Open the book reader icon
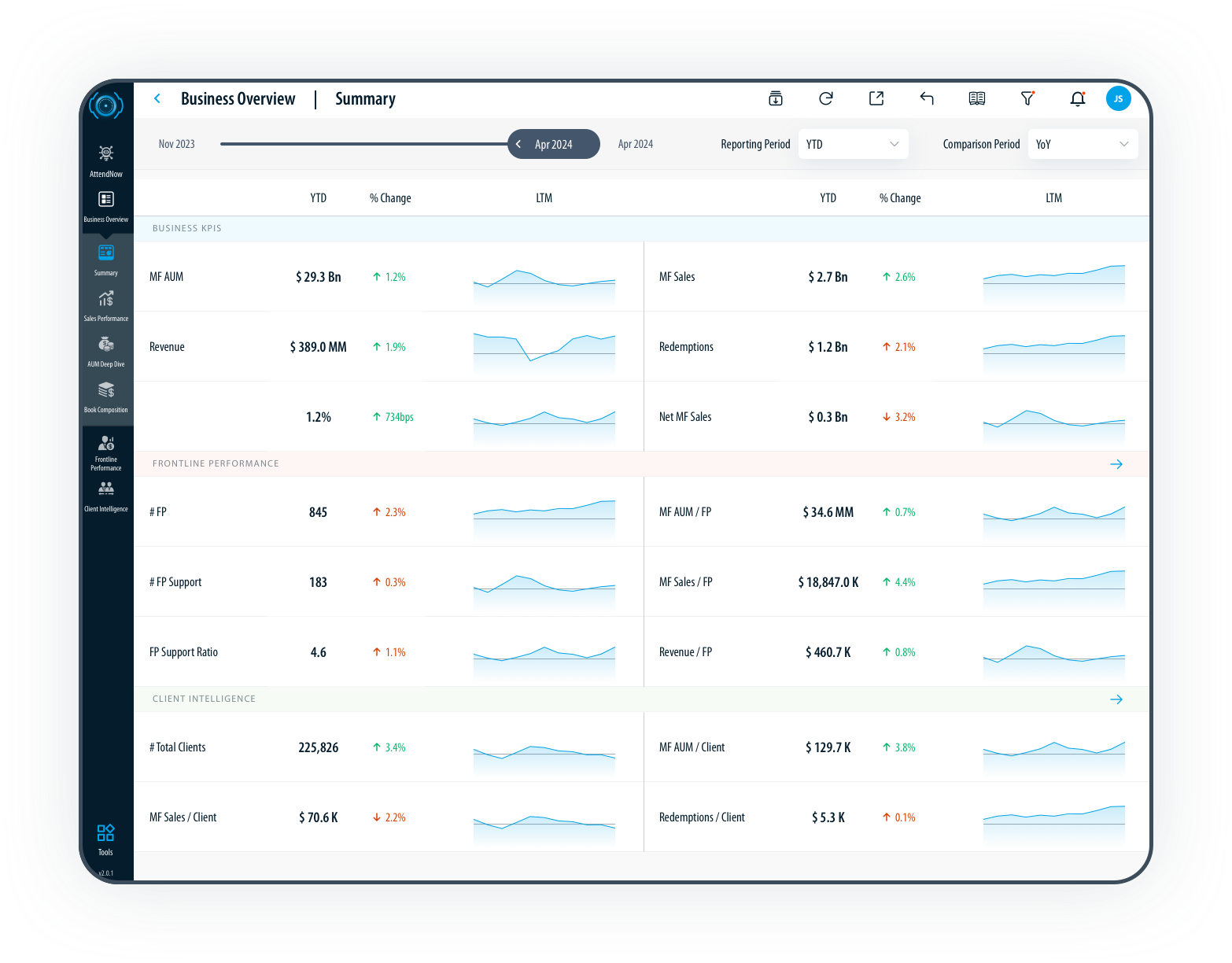Image resolution: width=1232 pixels, height=963 pixels. 976,98
